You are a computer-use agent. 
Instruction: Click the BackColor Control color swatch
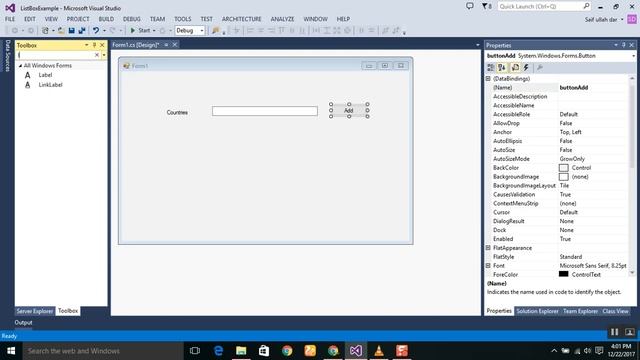point(563,168)
